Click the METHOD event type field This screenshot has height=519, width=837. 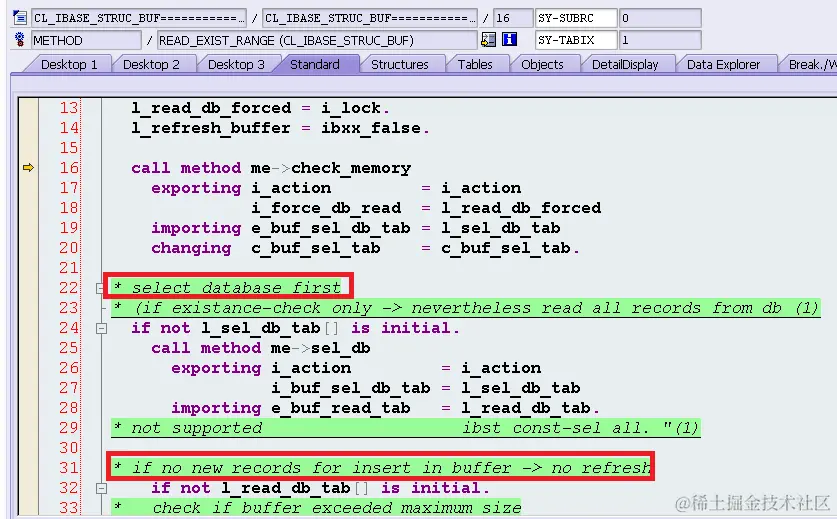tap(86, 40)
